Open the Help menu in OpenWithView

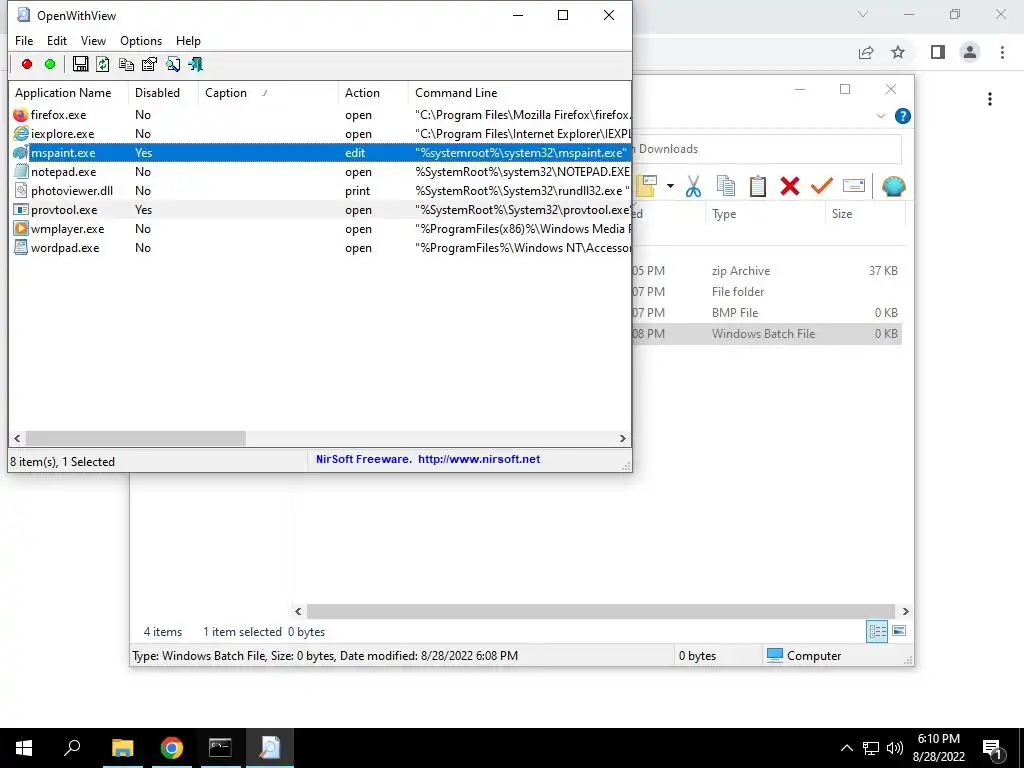click(188, 40)
